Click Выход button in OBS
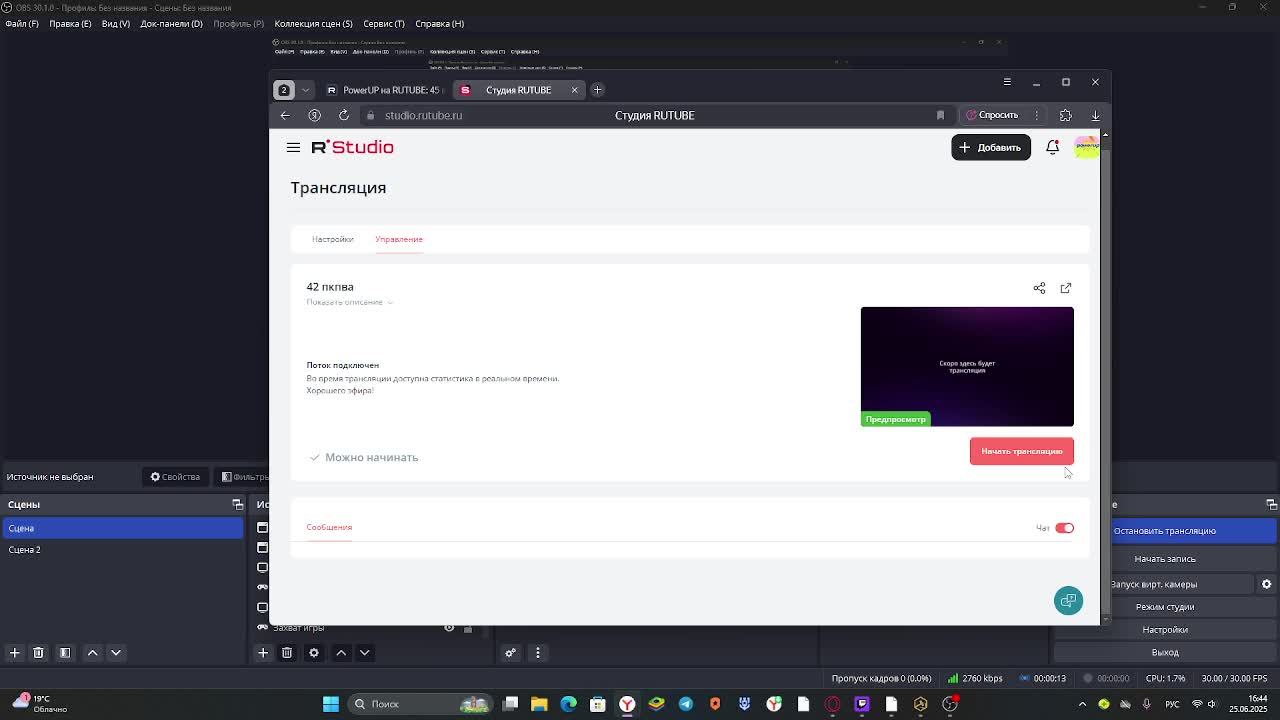 point(1165,653)
